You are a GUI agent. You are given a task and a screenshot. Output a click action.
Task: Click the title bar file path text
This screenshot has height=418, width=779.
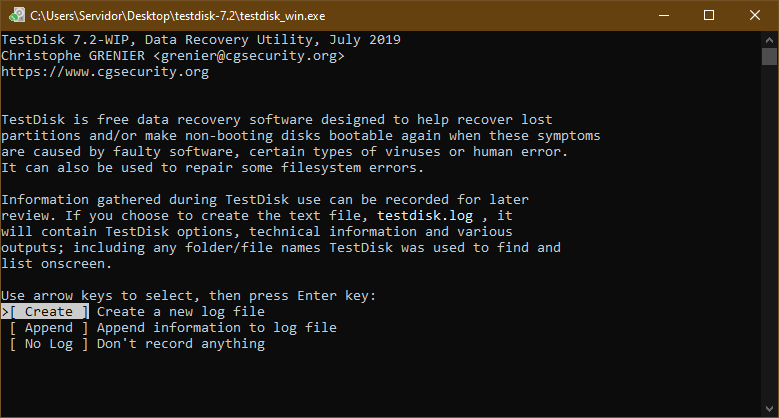177,16
